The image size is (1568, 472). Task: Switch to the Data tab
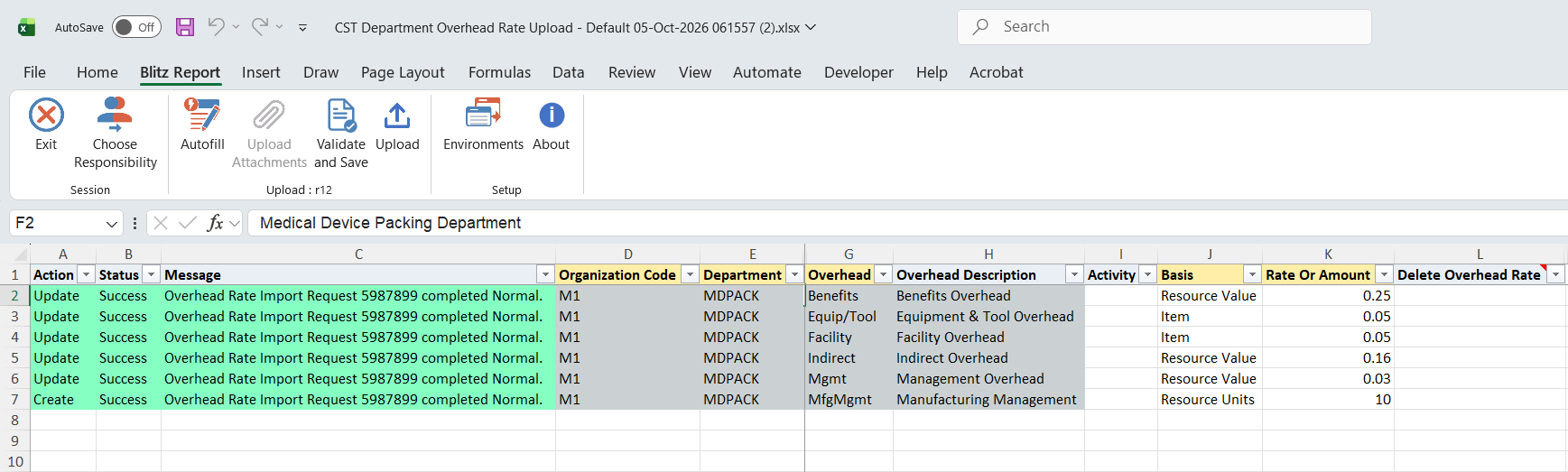tap(569, 72)
